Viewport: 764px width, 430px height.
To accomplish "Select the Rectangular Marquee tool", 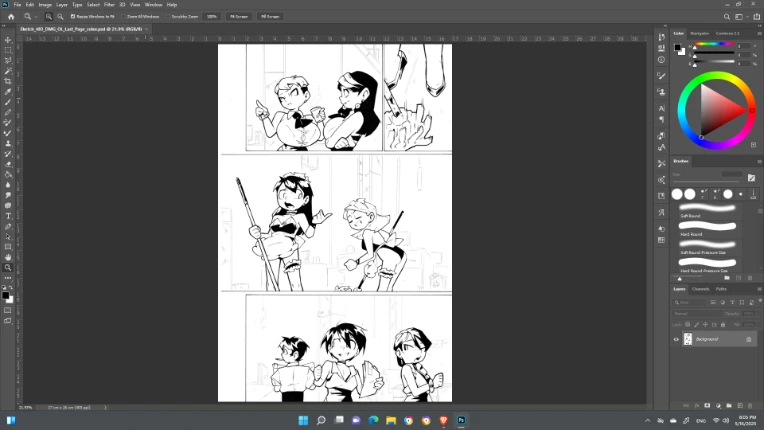I will pyautogui.click(x=8, y=50).
